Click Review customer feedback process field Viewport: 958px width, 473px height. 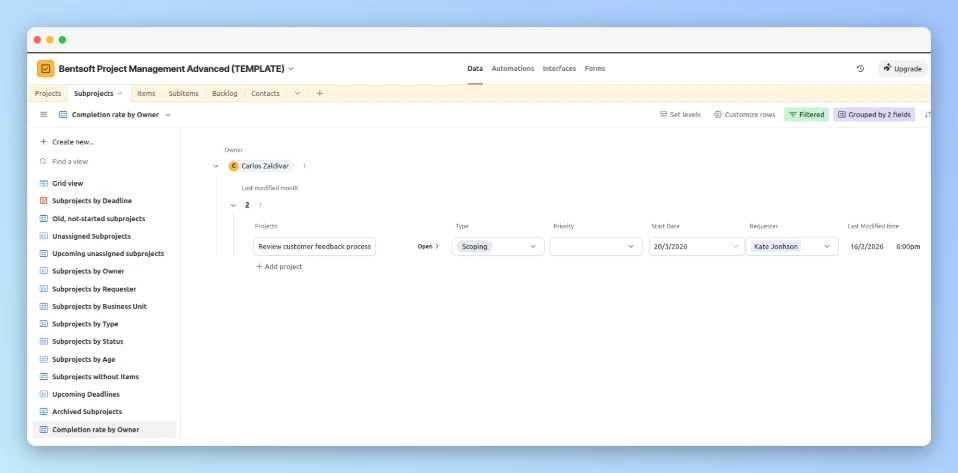coord(315,246)
